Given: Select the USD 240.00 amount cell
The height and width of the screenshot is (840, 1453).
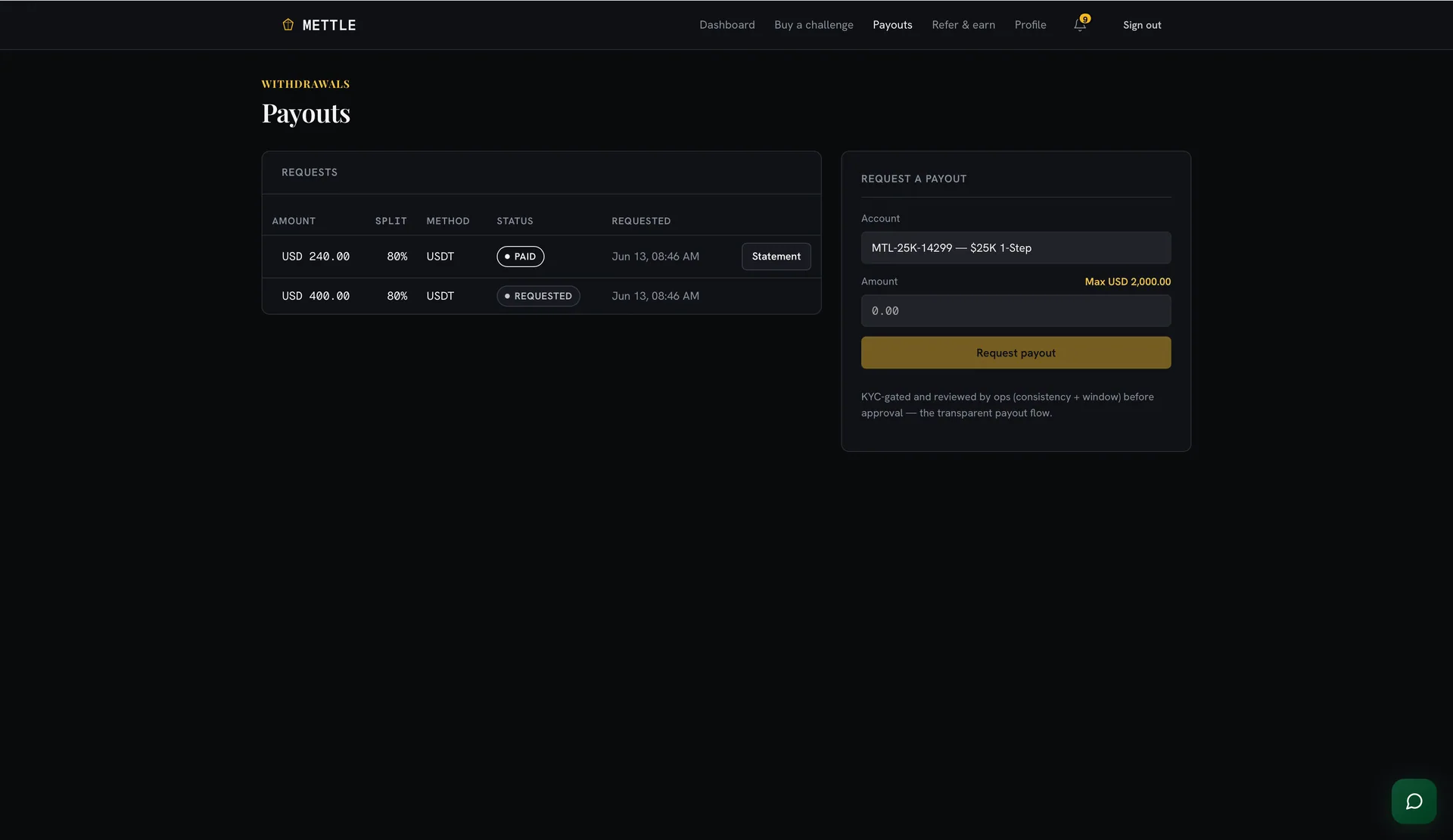Looking at the screenshot, I should coord(316,257).
